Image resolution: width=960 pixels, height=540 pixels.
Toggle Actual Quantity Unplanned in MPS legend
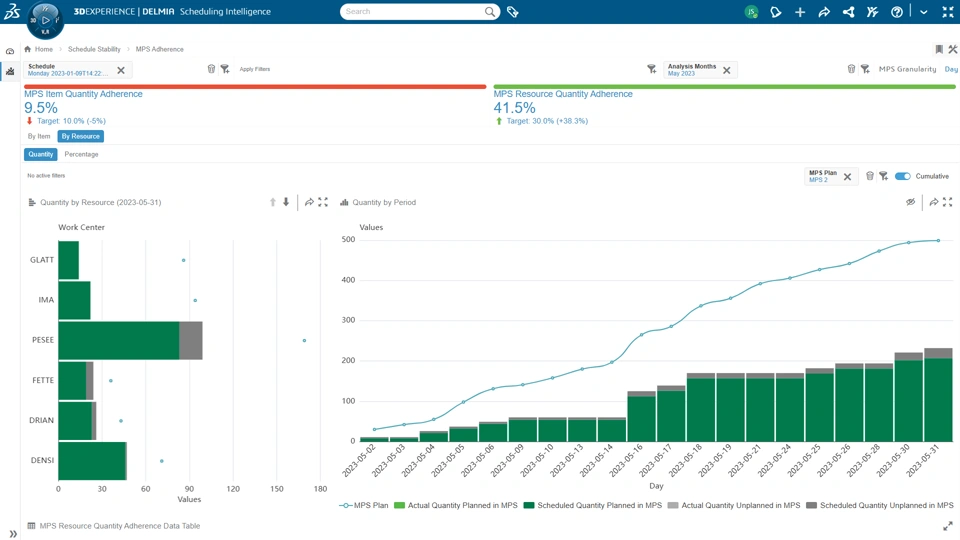(734, 506)
